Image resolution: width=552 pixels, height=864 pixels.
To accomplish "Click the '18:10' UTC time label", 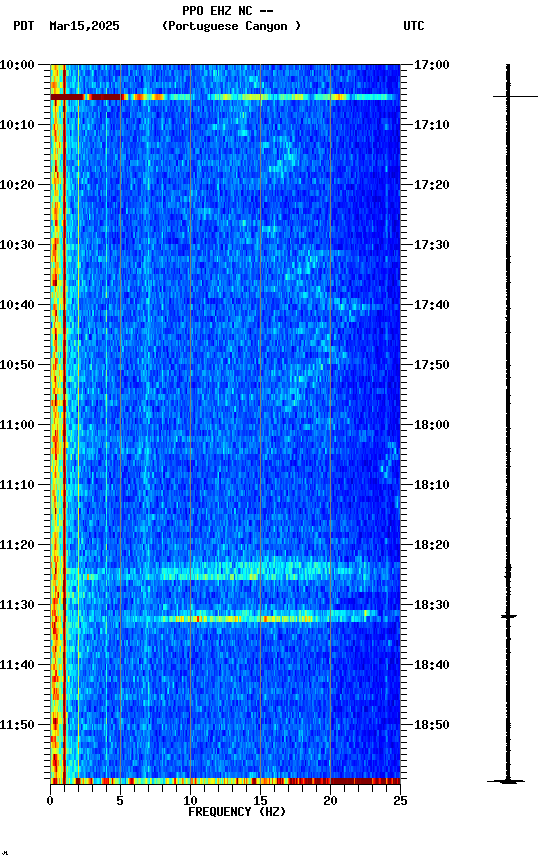I will coord(431,485).
